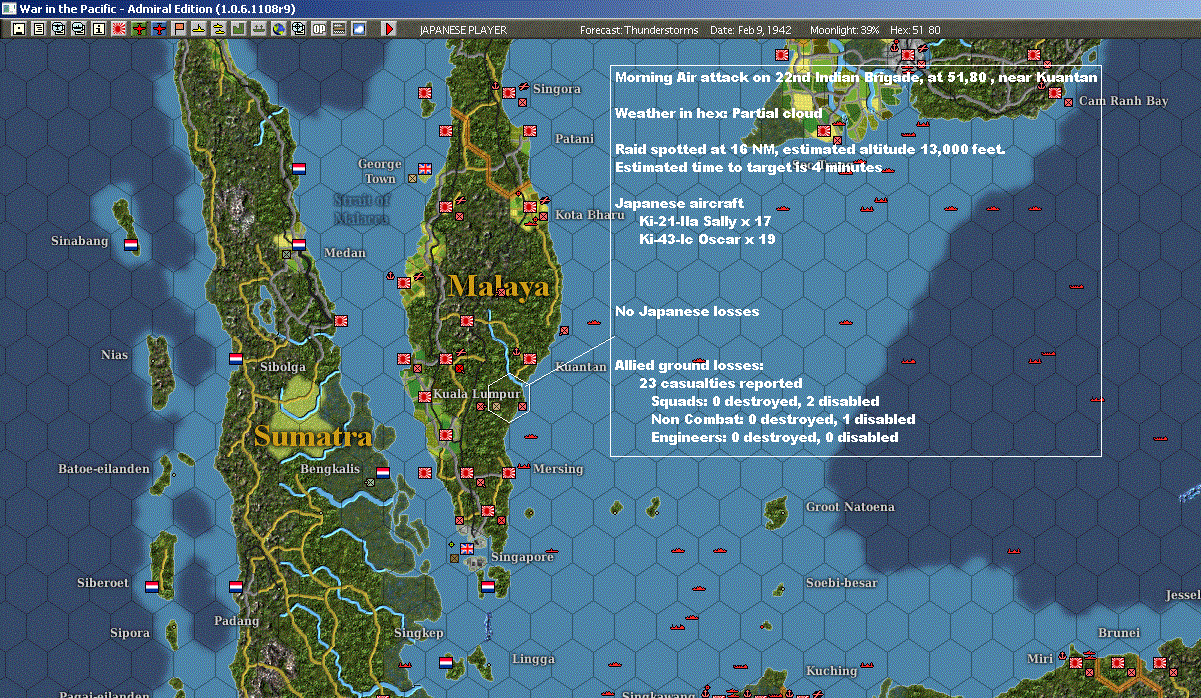Image resolution: width=1201 pixels, height=698 pixels.
Task: Select the Dutch flag at Bengkalis
Action: pos(383,472)
